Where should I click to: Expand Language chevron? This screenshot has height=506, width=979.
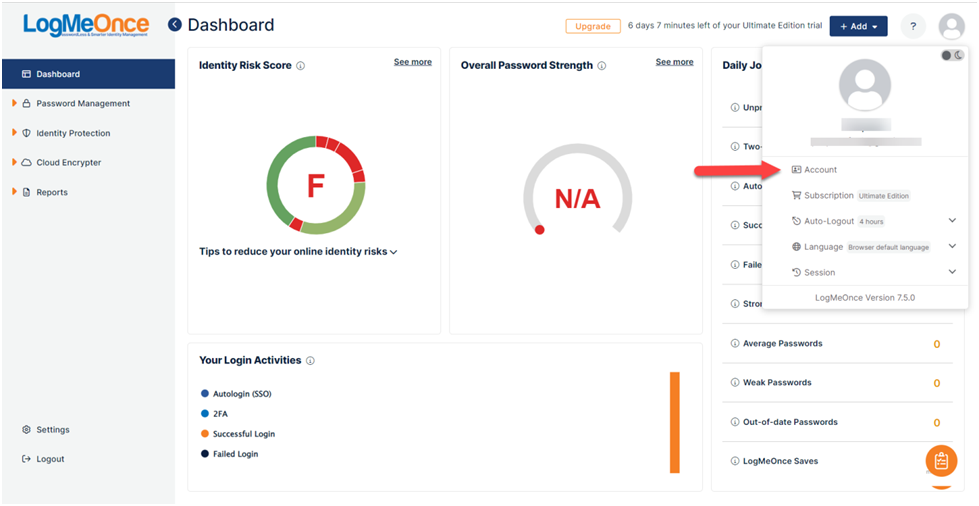click(x=952, y=246)
